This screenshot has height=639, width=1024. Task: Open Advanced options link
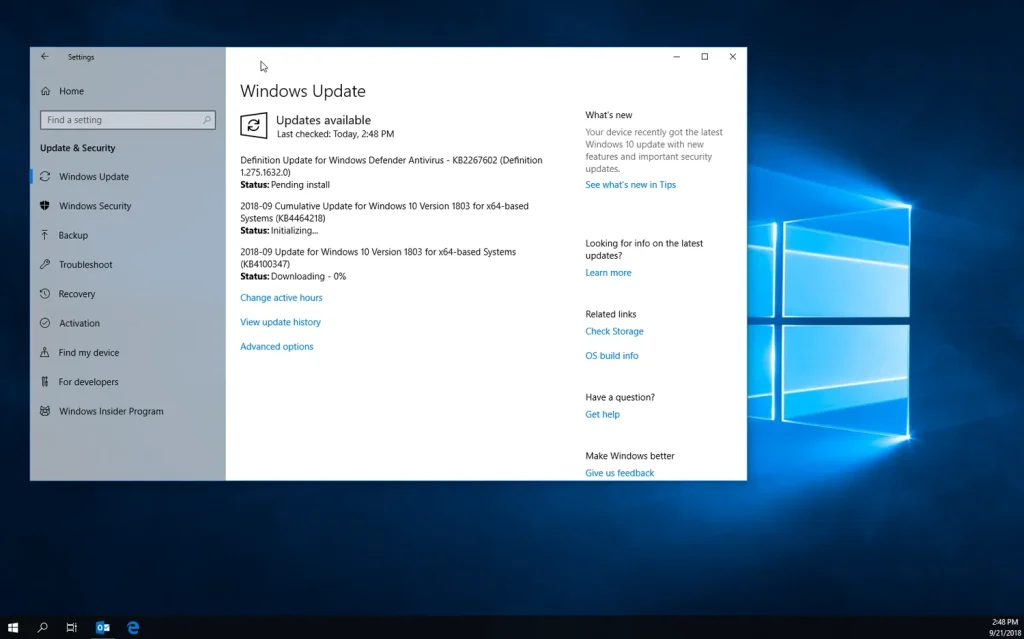(277, 347)
